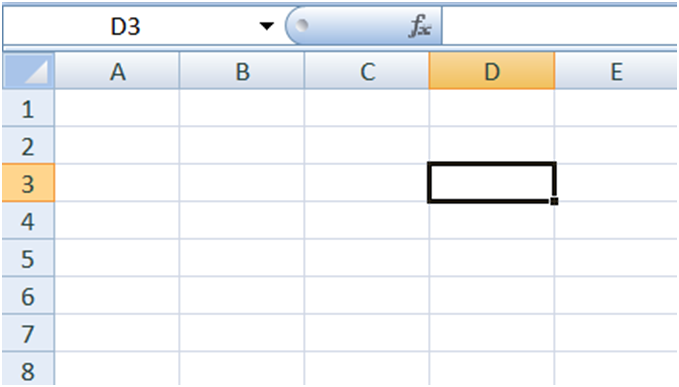Select highlighted row 3 header
Viewport: 679px width, 387px height.
(29, 183)
